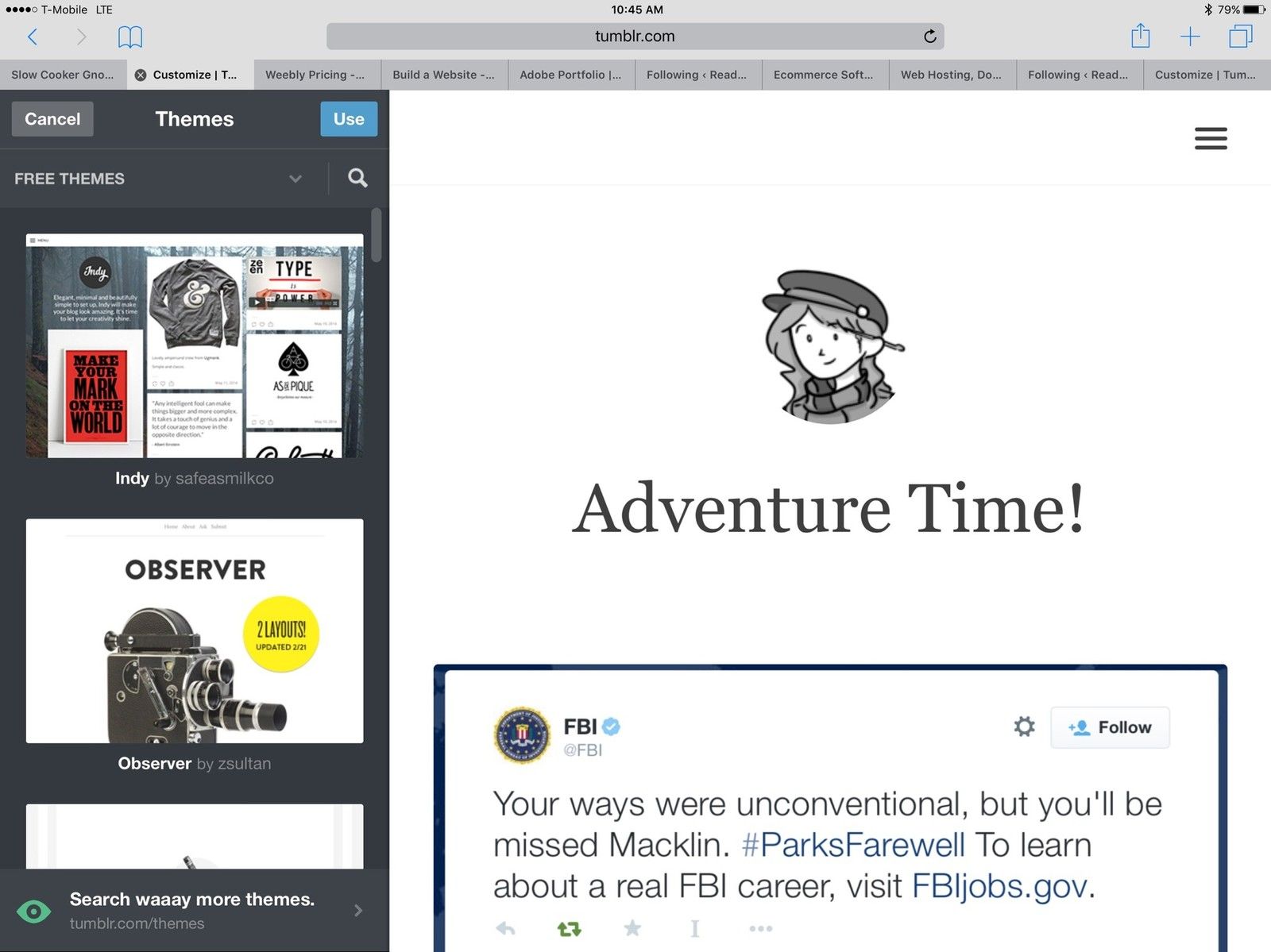The image size is (1271, 952).
Task: Open the Safari share sheet
Action: (1140, 36)
